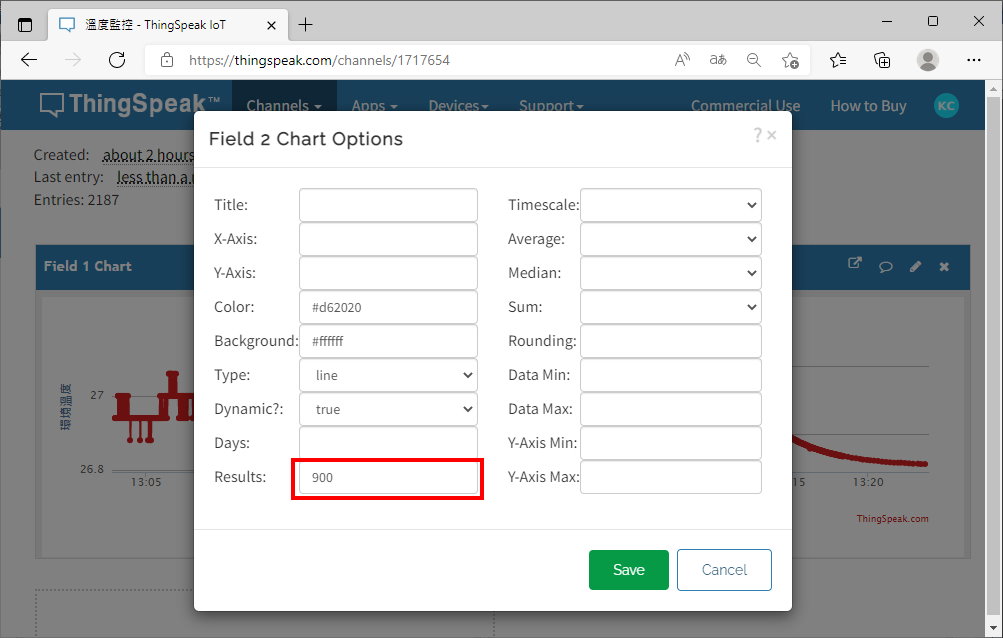Open the Read Aloud icon in address bar
1003x638 pixels.
682,60
